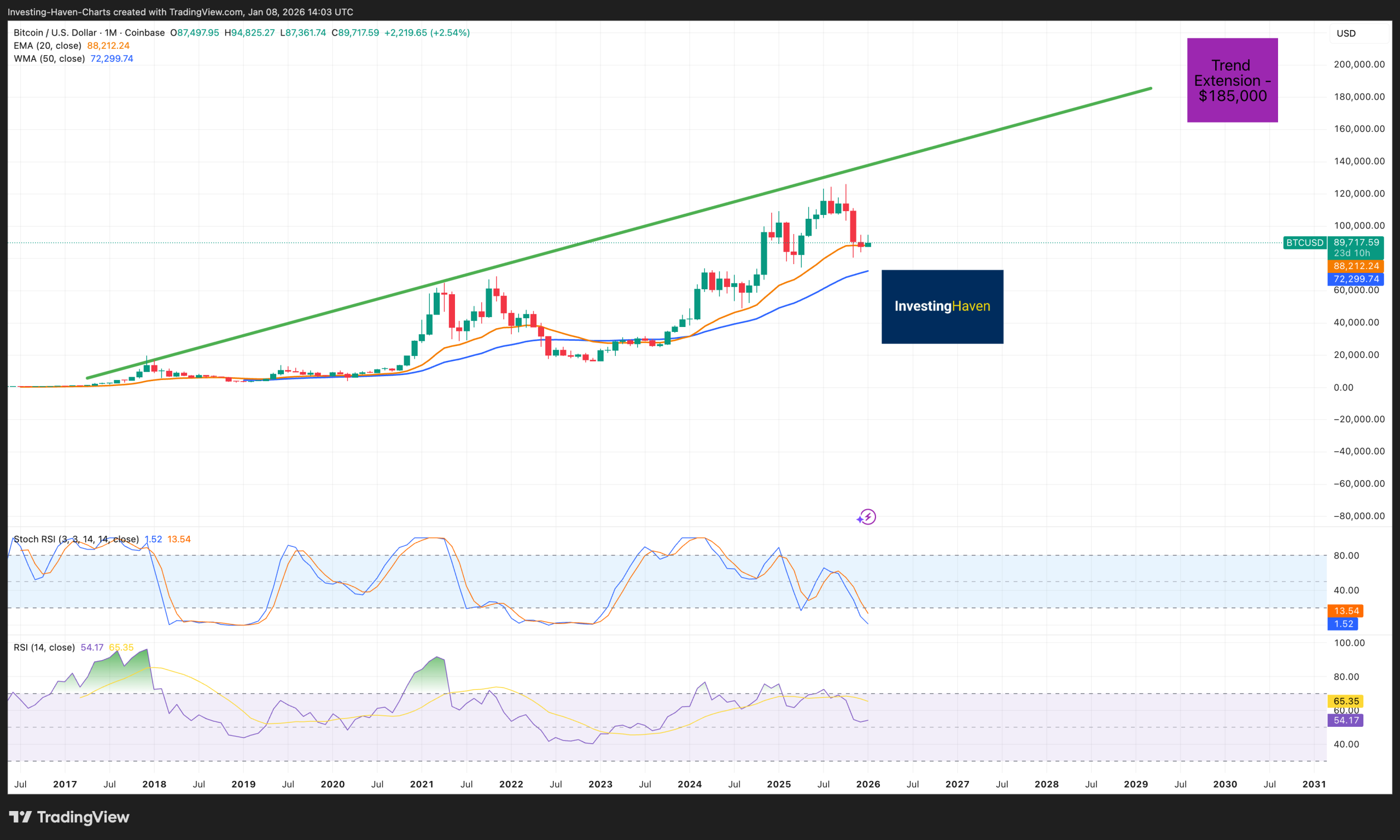Click the yellow 65.35 RSI average badge

pos(1345,701)
